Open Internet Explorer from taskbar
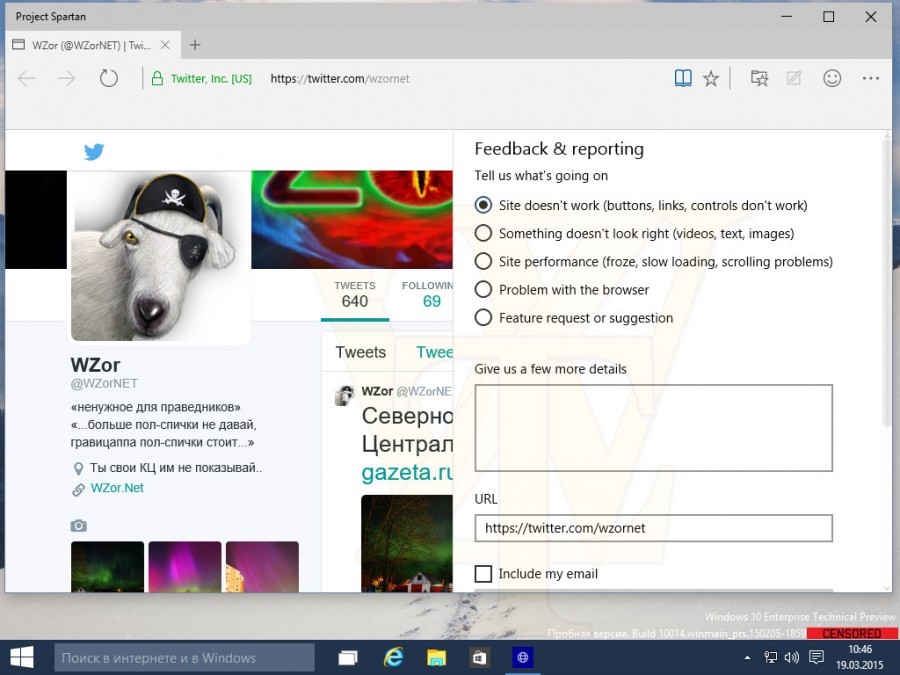 tap(393, 657)
